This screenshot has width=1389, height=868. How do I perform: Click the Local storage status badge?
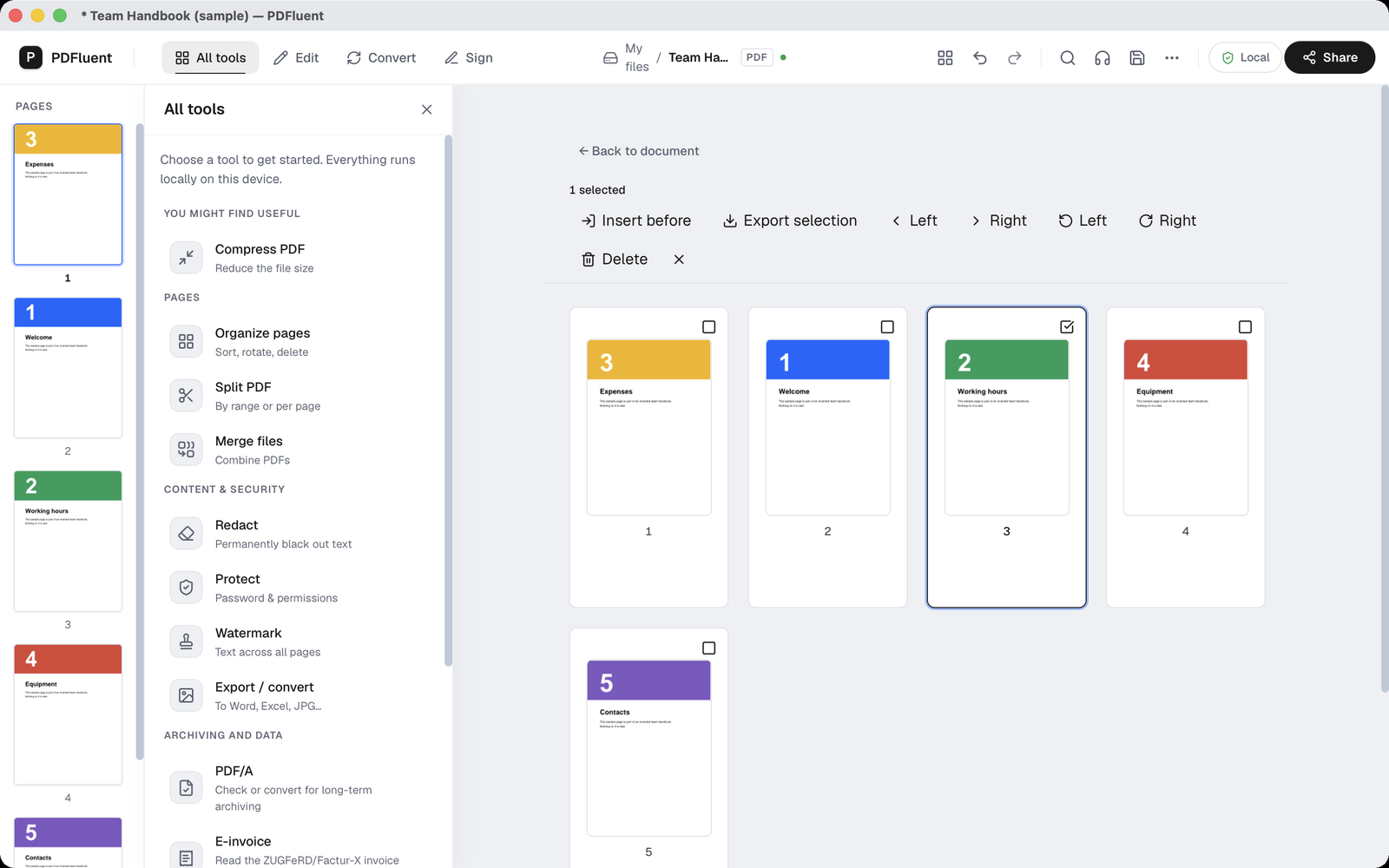point(1245,57)
